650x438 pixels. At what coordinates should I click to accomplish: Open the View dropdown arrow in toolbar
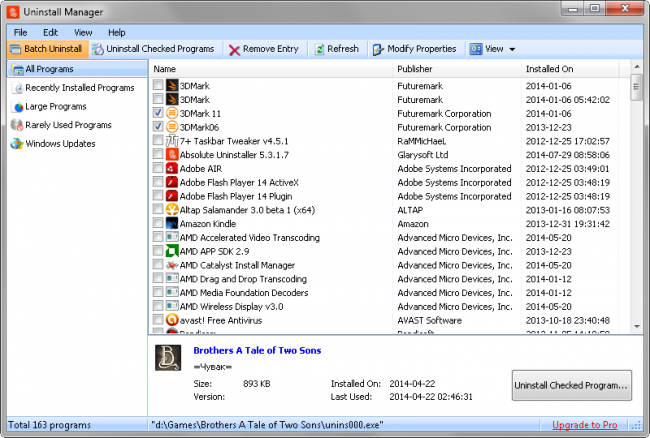coord(512,49)
